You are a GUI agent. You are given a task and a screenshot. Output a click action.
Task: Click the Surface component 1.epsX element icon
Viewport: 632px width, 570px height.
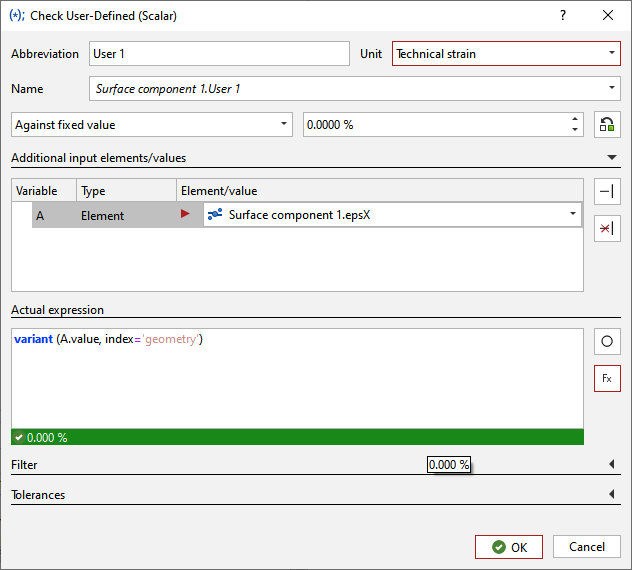215,215
